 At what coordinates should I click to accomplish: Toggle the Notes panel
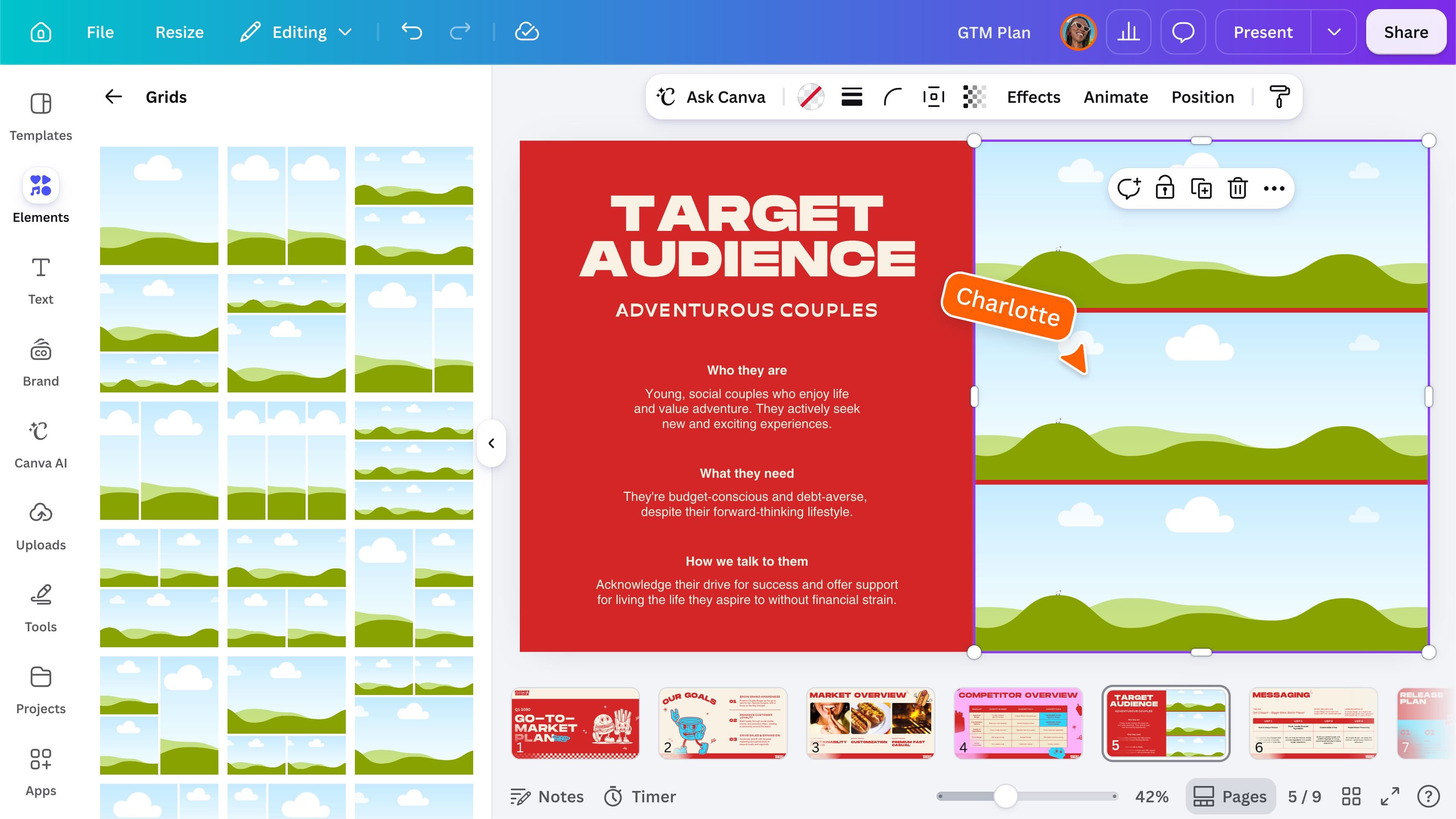[546, 796]
